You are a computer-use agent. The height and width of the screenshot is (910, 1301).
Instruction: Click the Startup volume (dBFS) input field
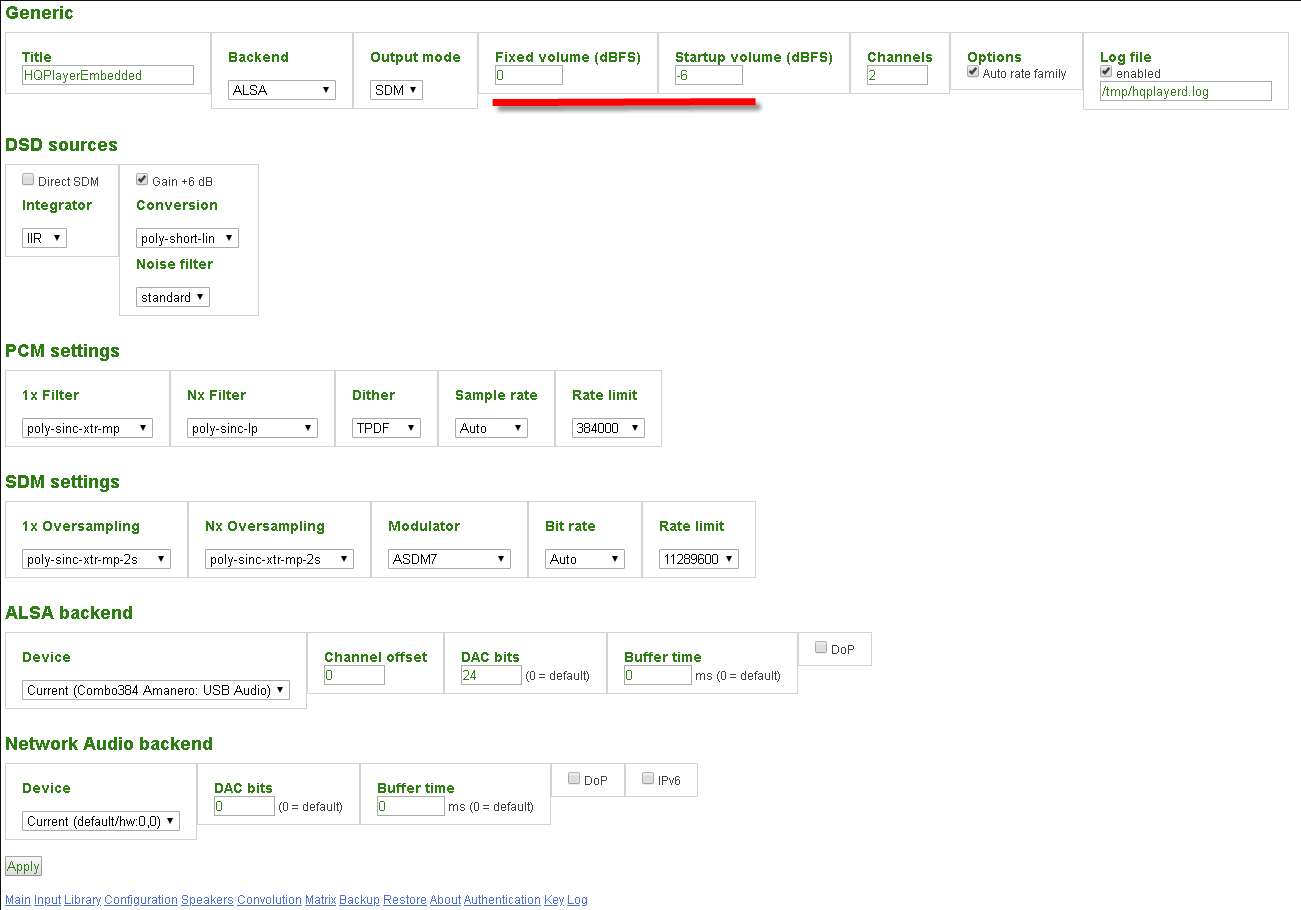point(709,75)
